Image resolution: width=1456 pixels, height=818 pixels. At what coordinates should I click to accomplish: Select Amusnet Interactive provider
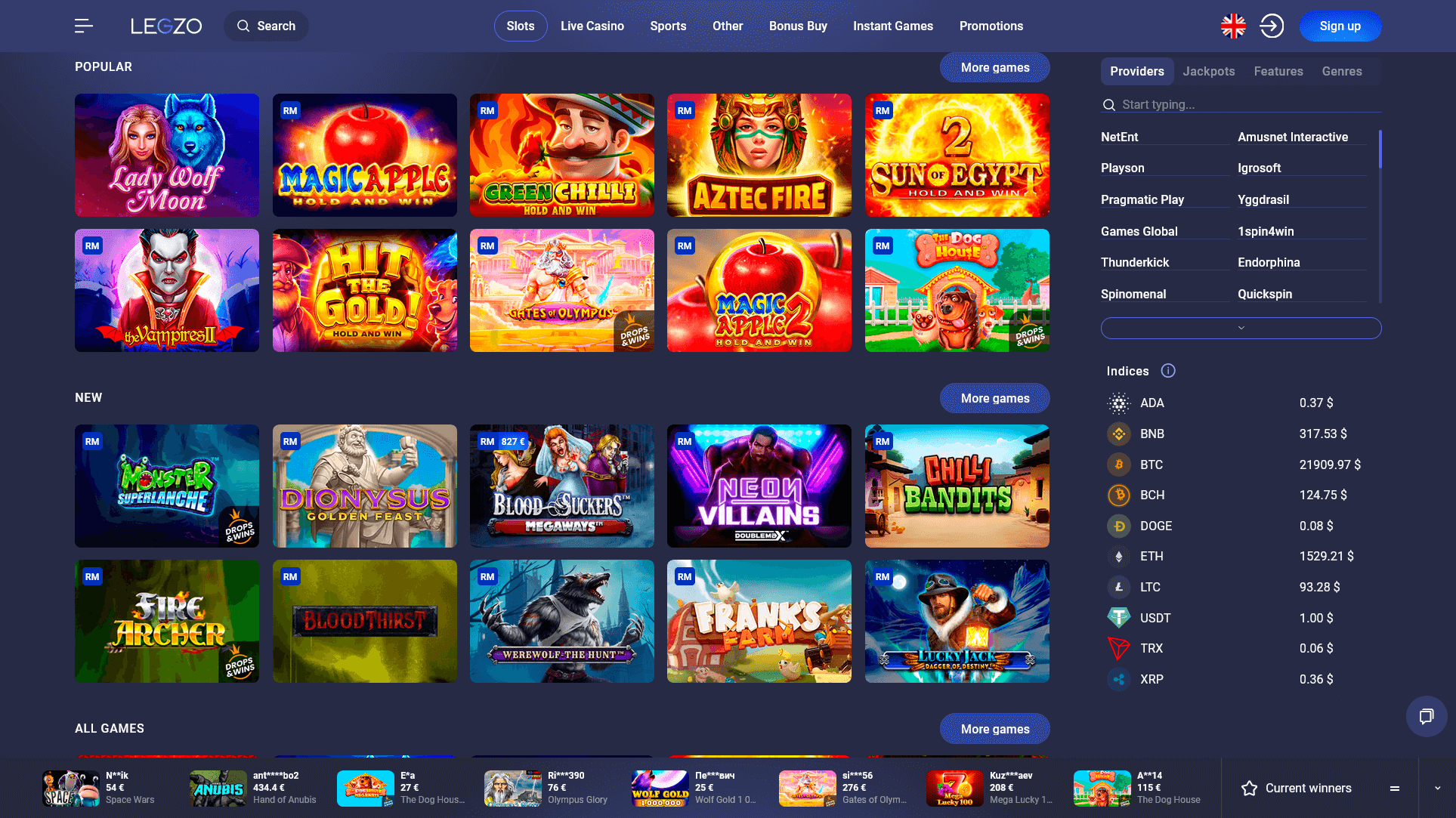[x=1292, y=137]
